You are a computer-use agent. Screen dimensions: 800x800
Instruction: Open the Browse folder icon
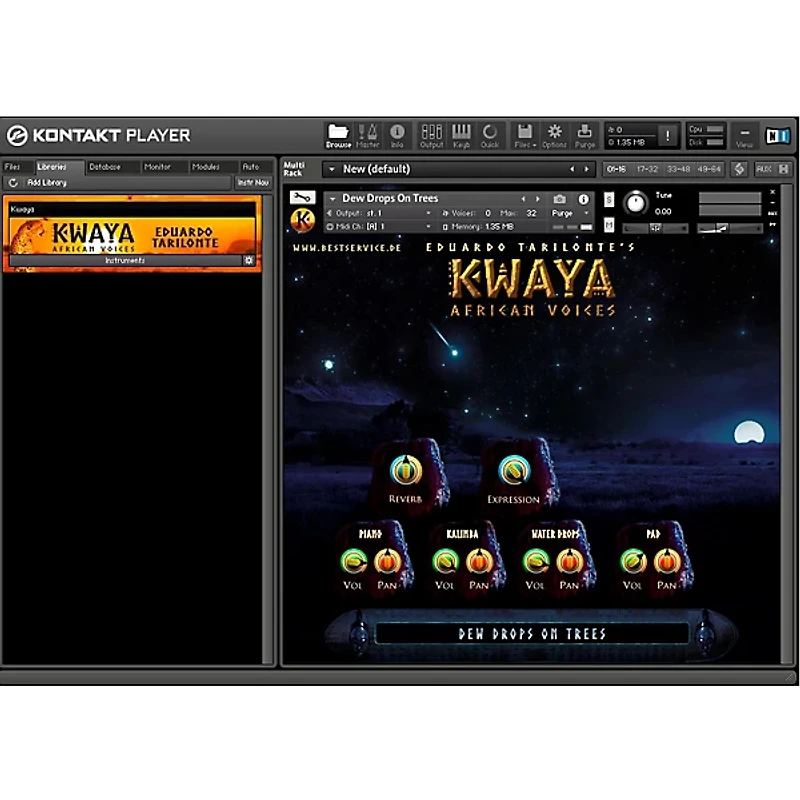click(338, 135)
